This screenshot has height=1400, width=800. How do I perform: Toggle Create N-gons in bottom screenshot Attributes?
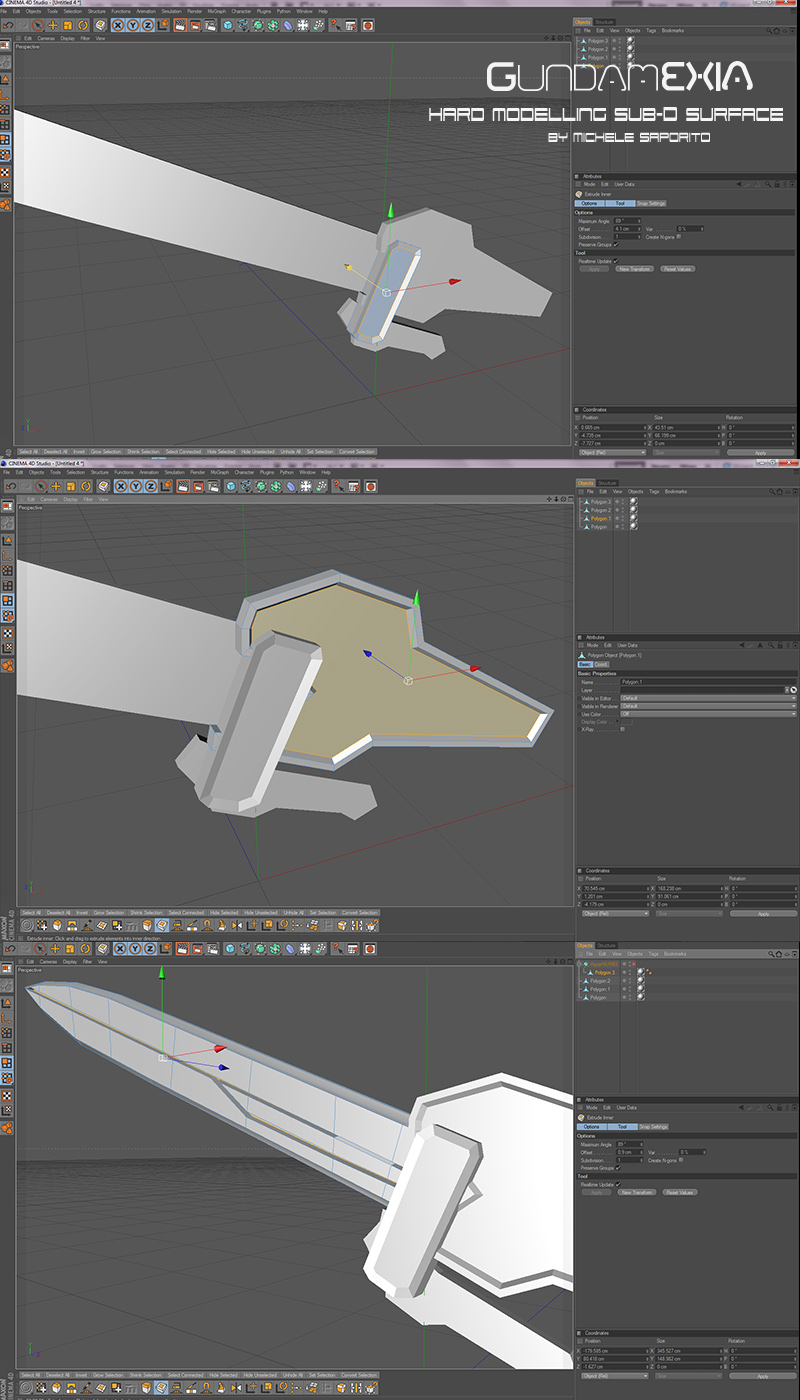681,1160
